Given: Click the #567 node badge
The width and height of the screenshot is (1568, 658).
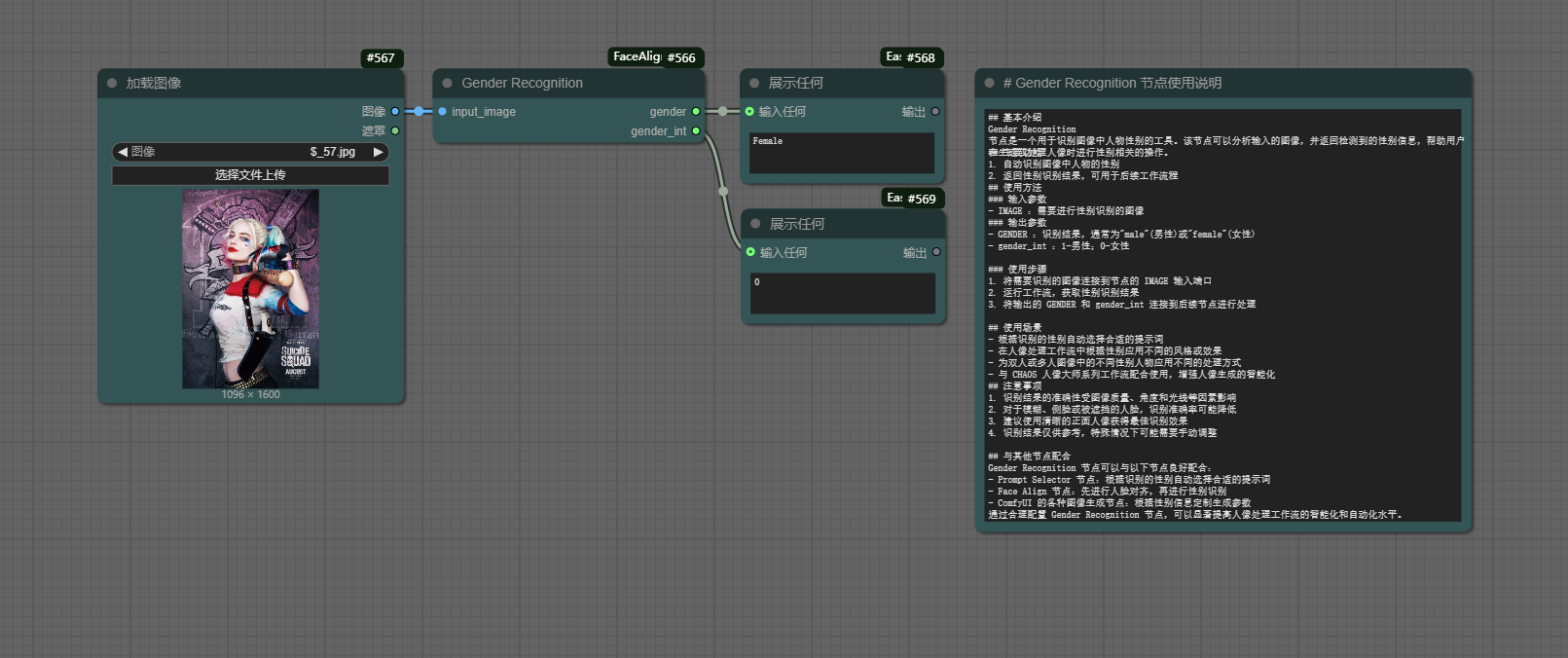Looking at the screenshot, I should click(x=382, y=58).
